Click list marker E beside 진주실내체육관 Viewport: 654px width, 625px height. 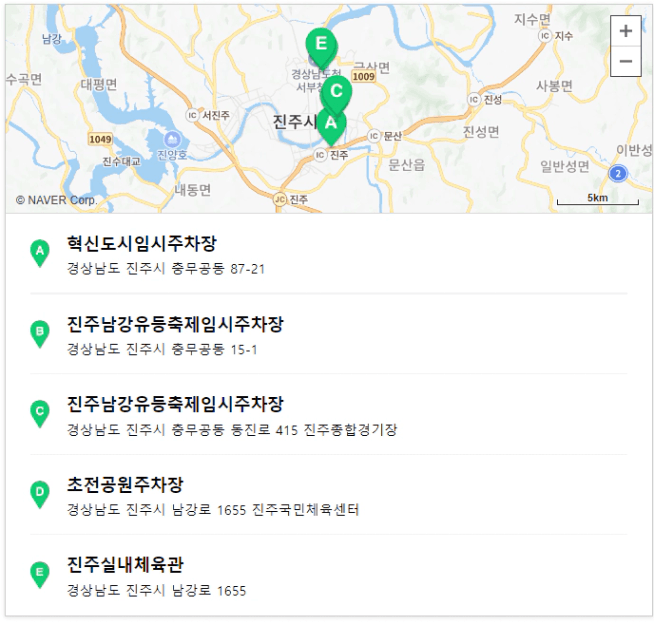[x=40, y=574]
